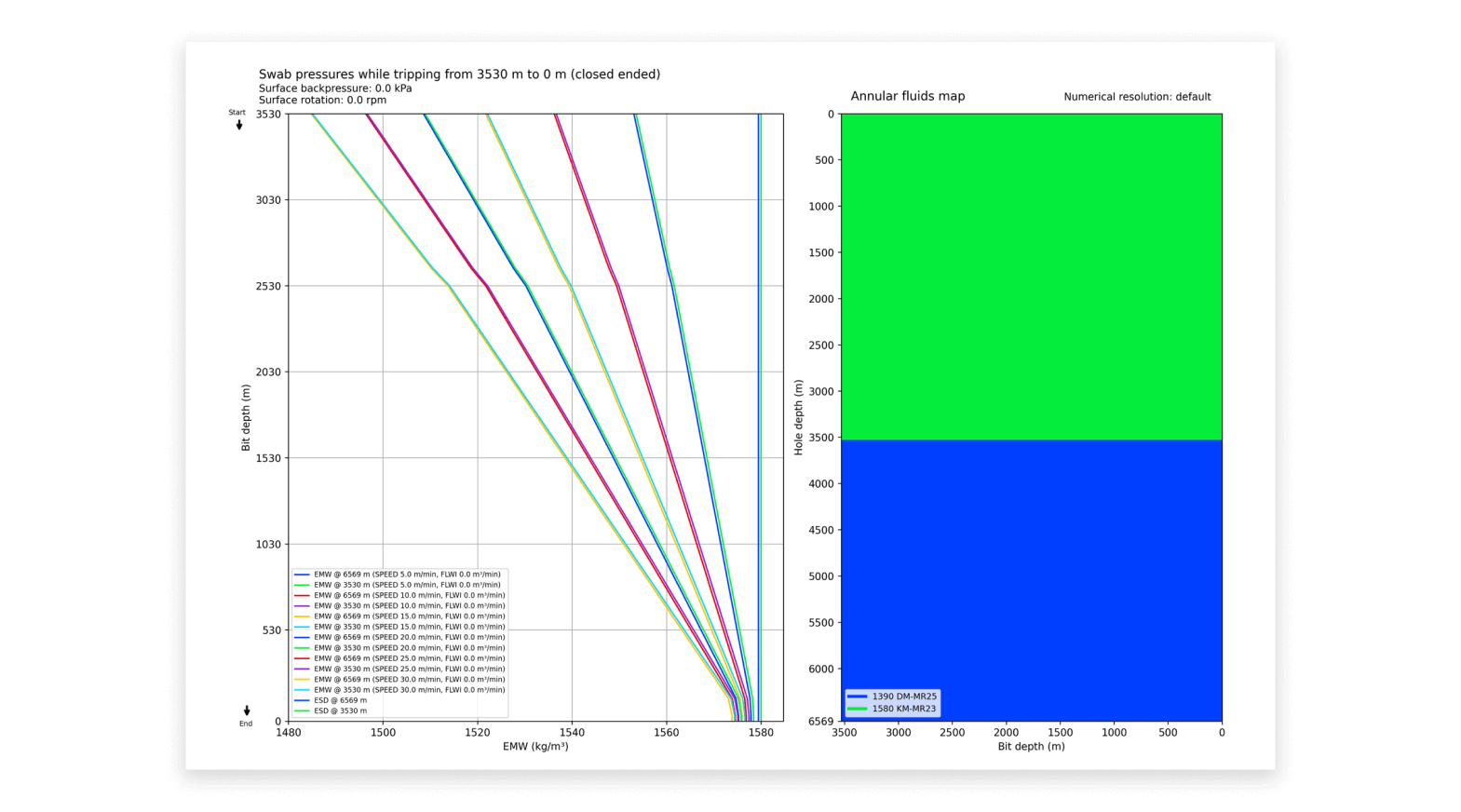Click the End arrow below the depth axis
The height and width of the screenshot is (812, 1461).
coord(246,711)
